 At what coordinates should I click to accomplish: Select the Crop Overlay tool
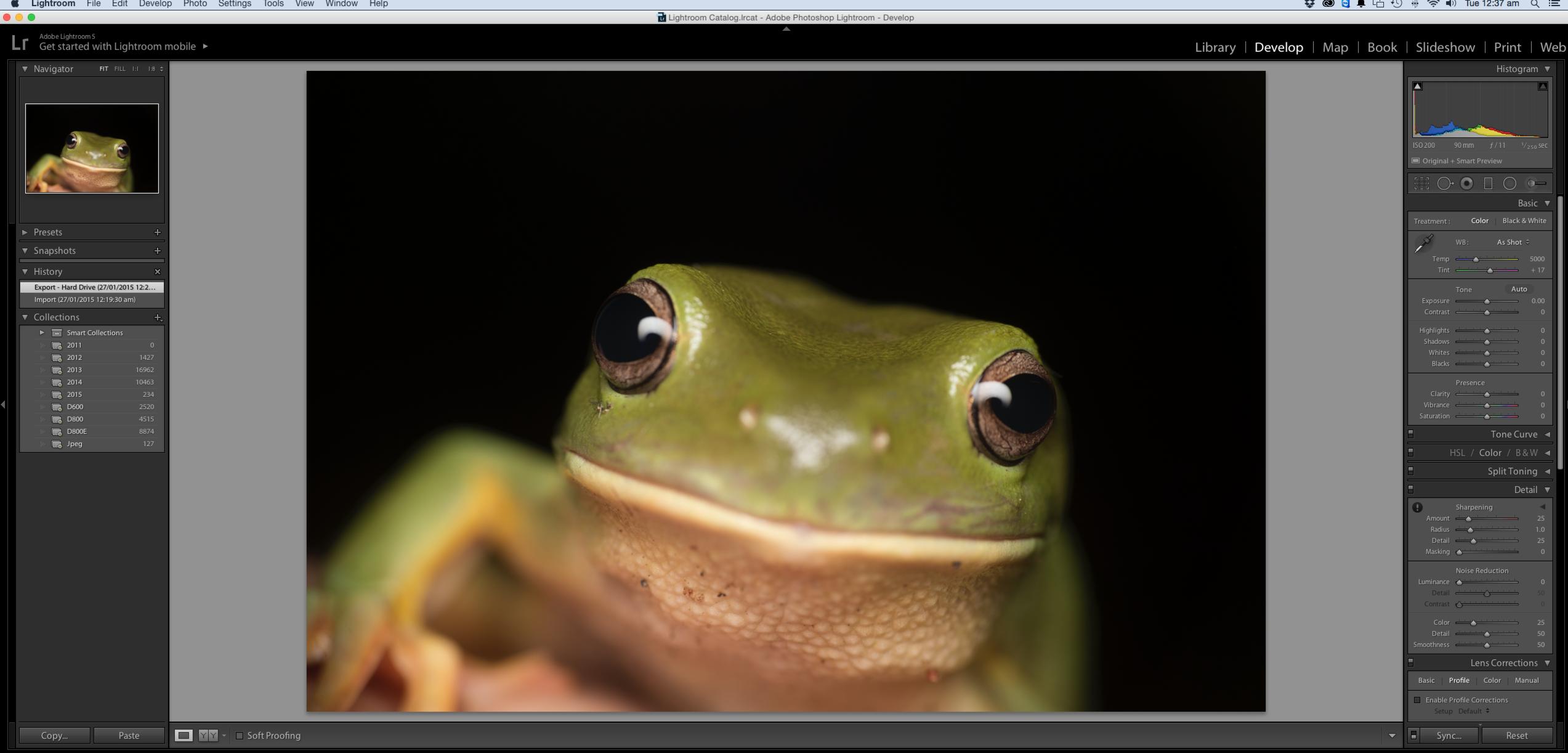[x=1421, y=184]
